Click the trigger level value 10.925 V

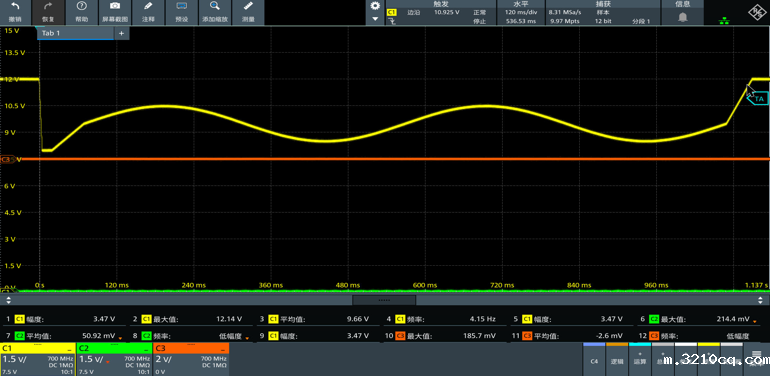pos(446,12)
